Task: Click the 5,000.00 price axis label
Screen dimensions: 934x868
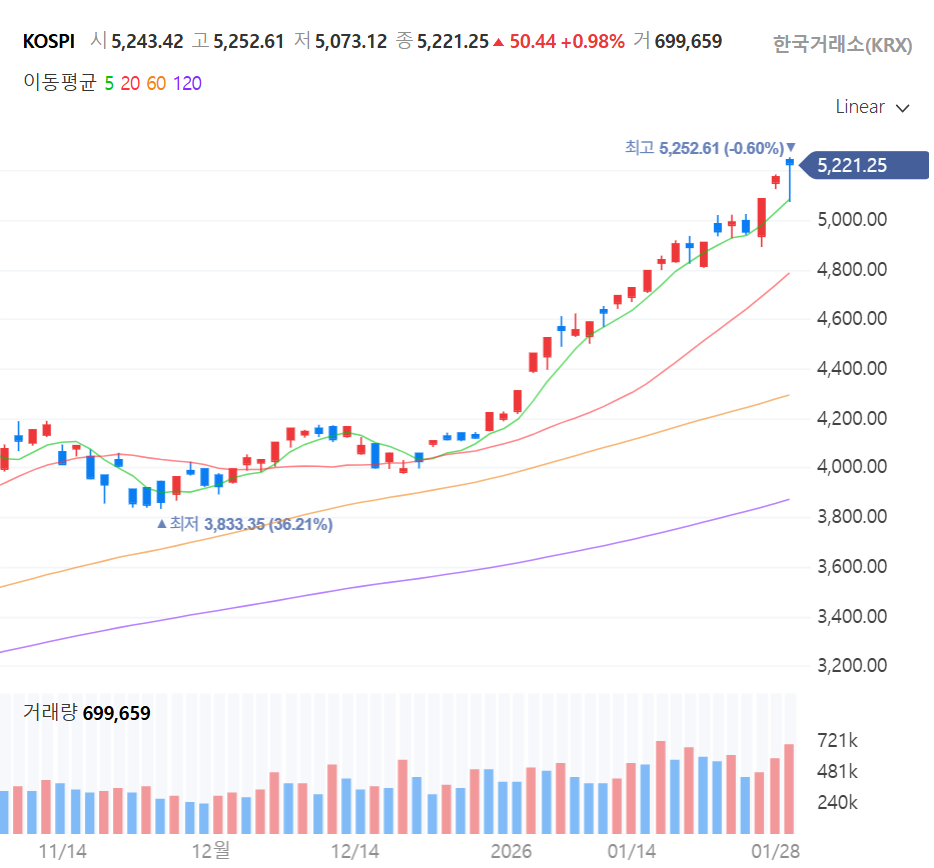Action: click(852, 219)
